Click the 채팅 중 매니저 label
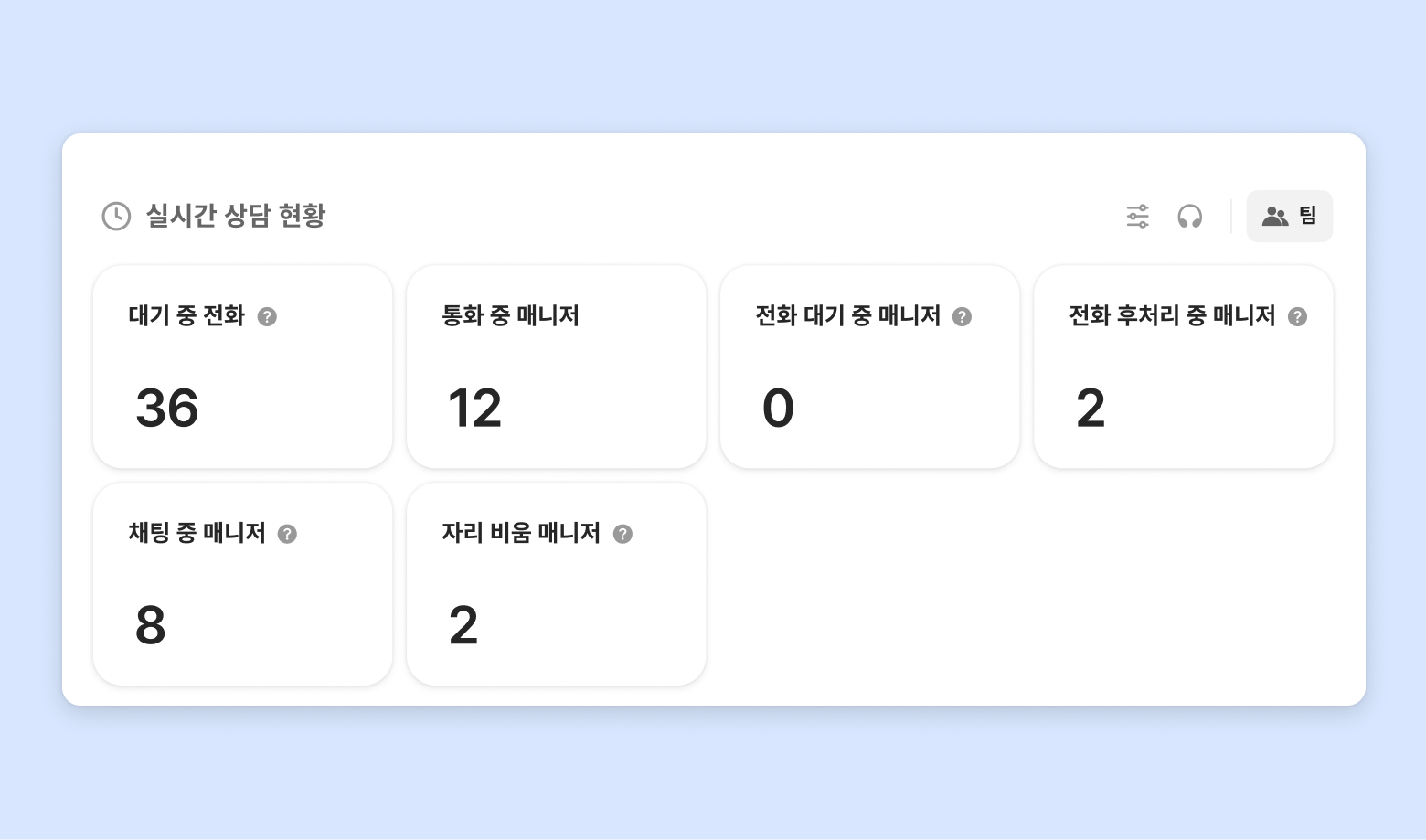Screen dimensions: 1426x840 click(197, 534)
